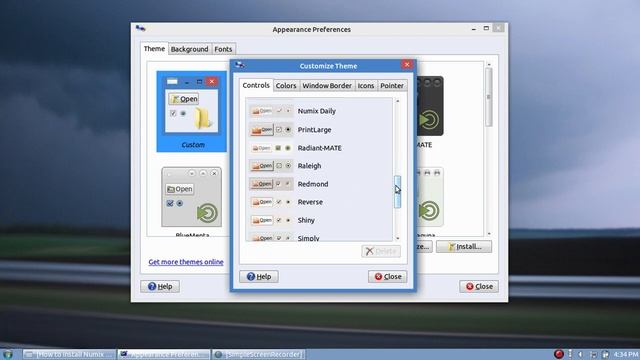Screen dimensions: 640x360
Task: Open the Window Border tab
Action: point(327,86)
